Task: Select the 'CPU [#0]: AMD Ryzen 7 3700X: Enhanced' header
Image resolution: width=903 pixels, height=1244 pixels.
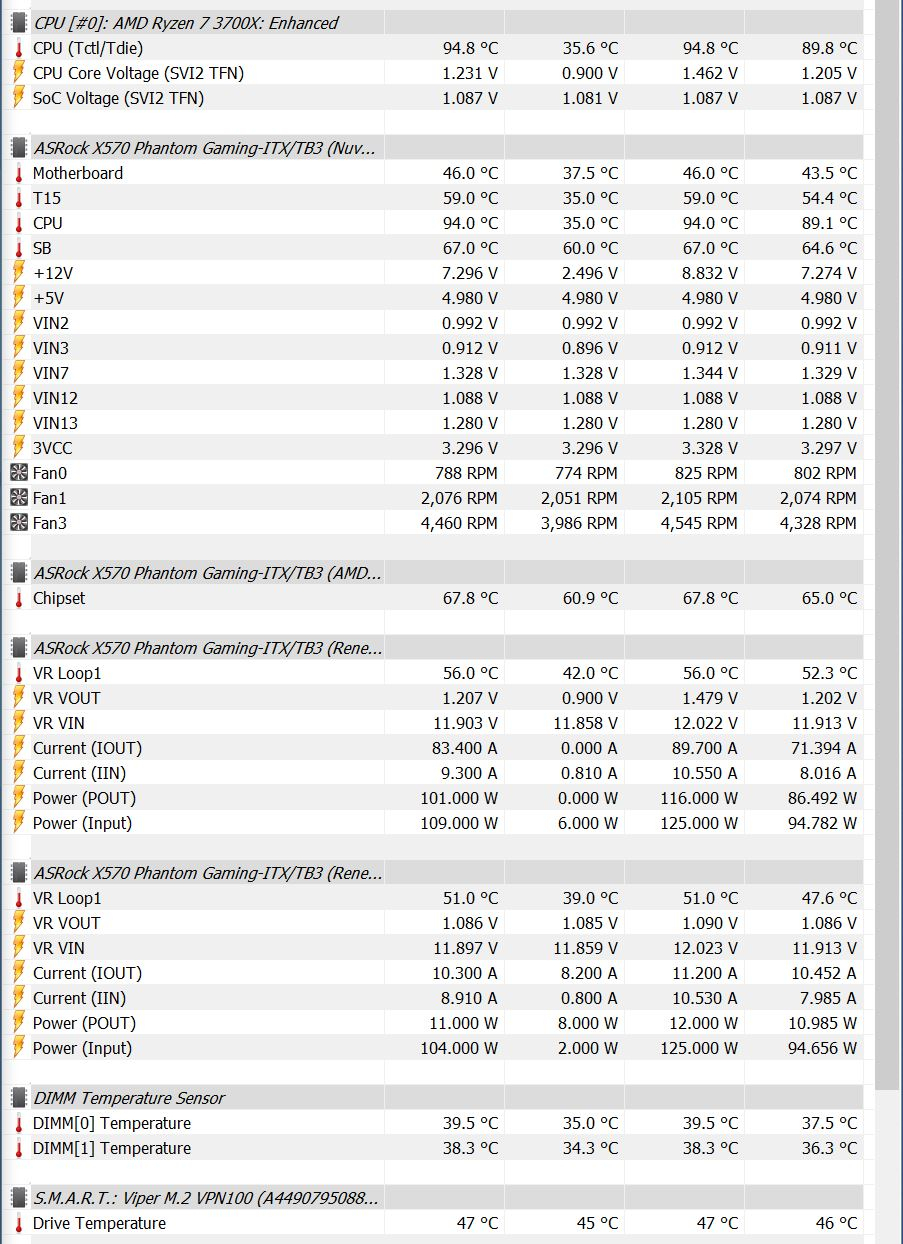Action: [x=186, y=22]
